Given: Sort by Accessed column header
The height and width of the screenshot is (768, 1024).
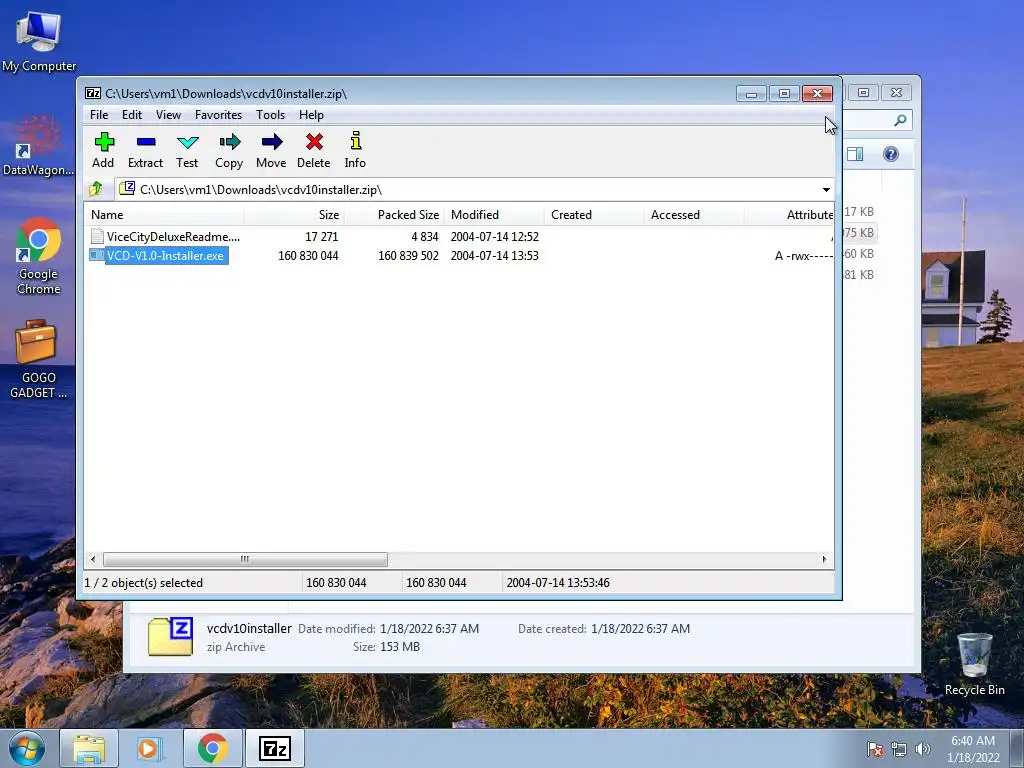Looking at the screenshot, I should (694, 215).
